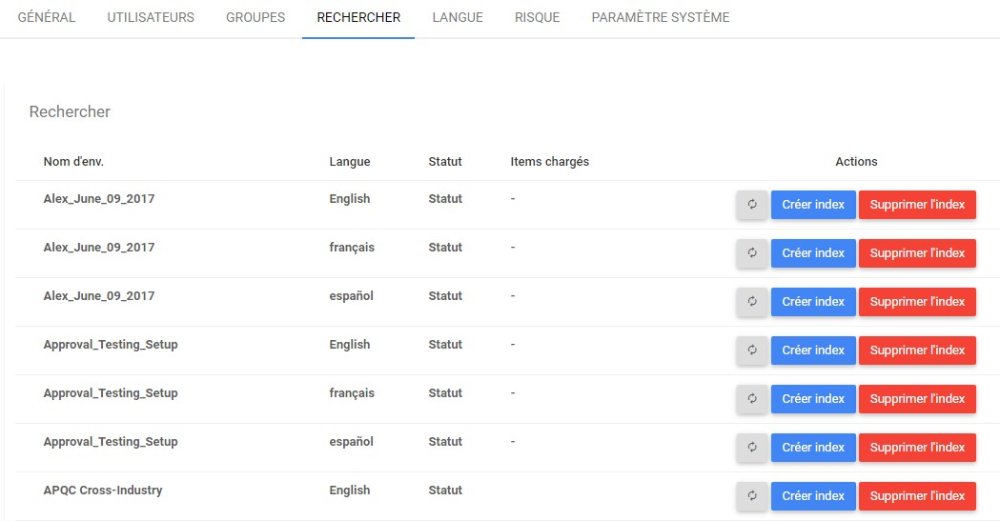The height and width of the screenshot is (521, 1000).
Task: Refresh the APQC Cross-Industry English index
Action: coord(752,496)
